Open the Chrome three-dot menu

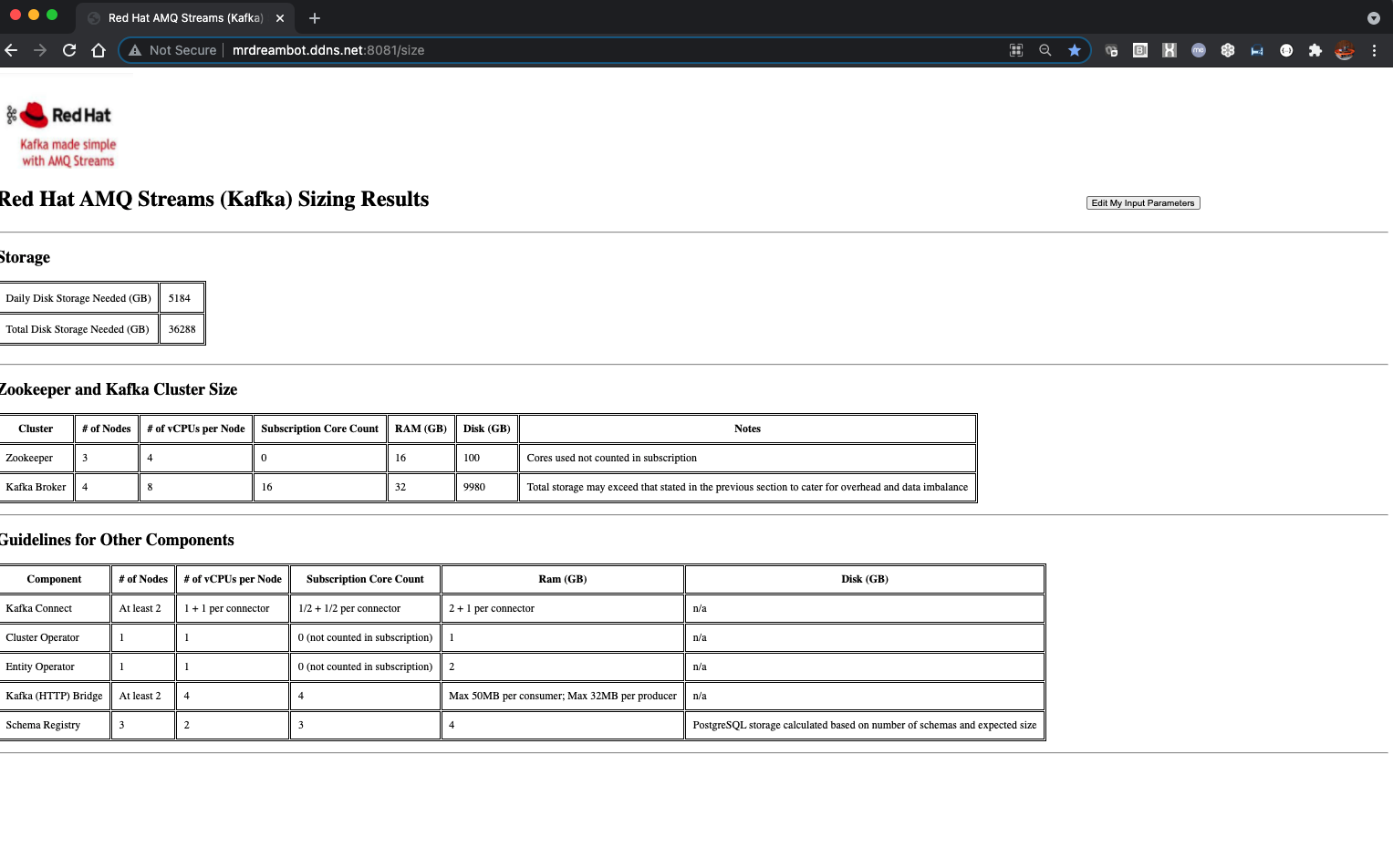point(1374,50)
